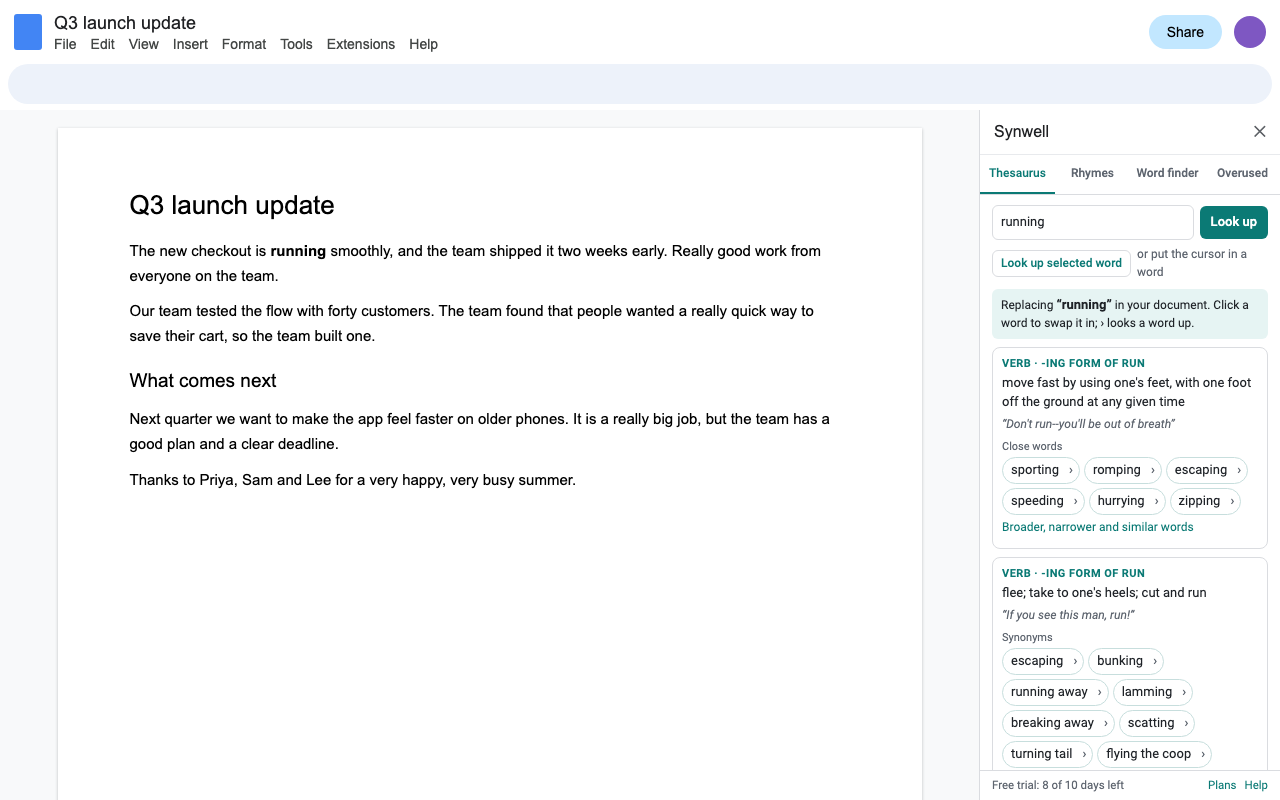Click the thesaurus search field containing 'running'
Image resolution: width=1280 pixels, height=800 pixels.
(x=1092, y=222)
